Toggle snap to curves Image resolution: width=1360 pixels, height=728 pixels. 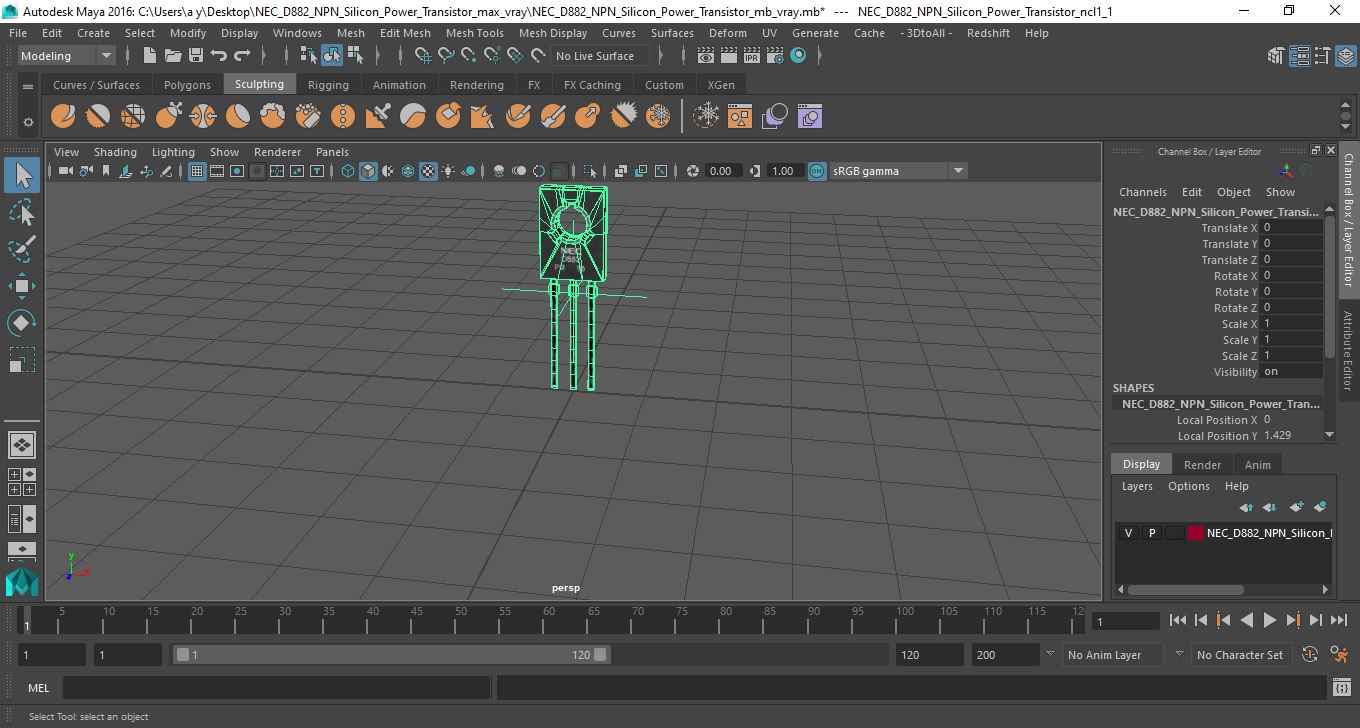[446, 56]
